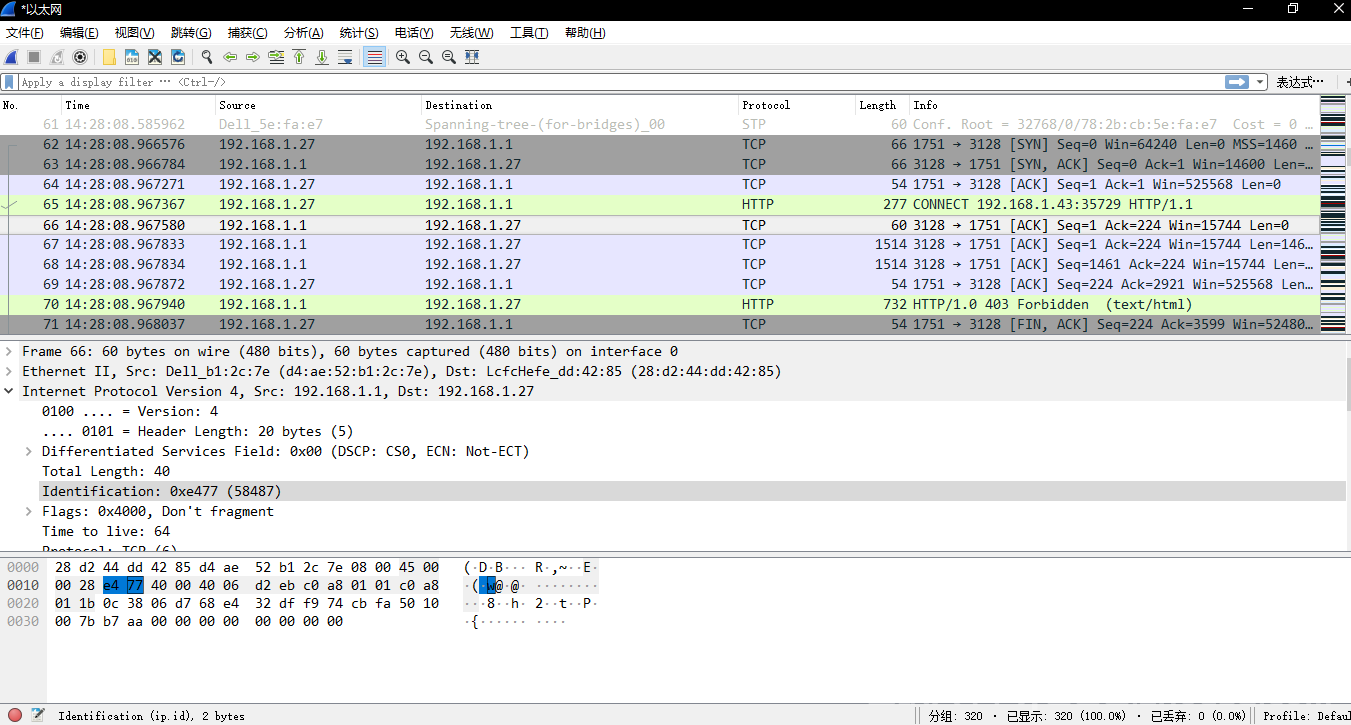The height and width of the screenshot is (725, 1351).
Task: Zoom out main window text
Action: [426, 57]
